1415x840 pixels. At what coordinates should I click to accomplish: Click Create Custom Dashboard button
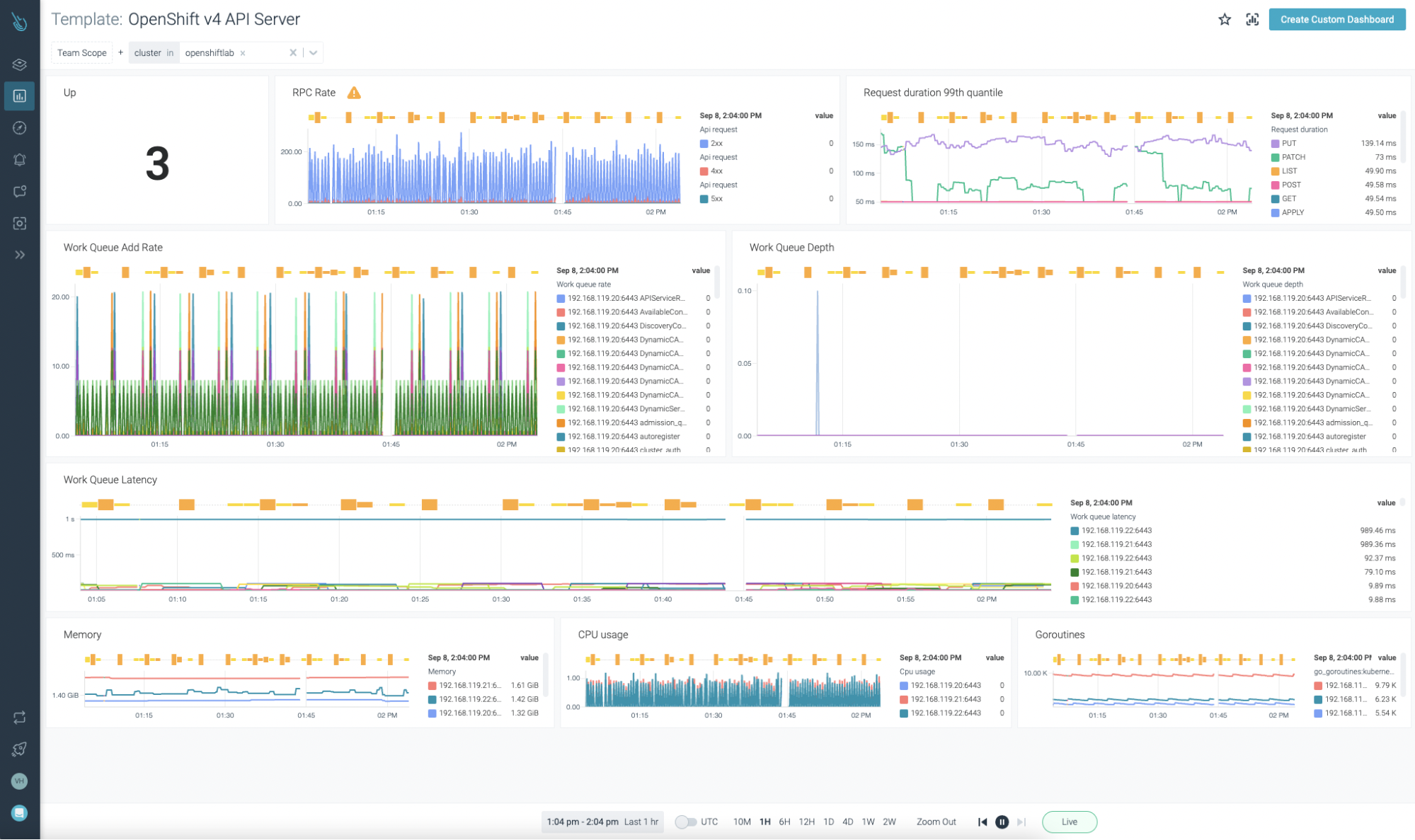(x=1337, y=19)
